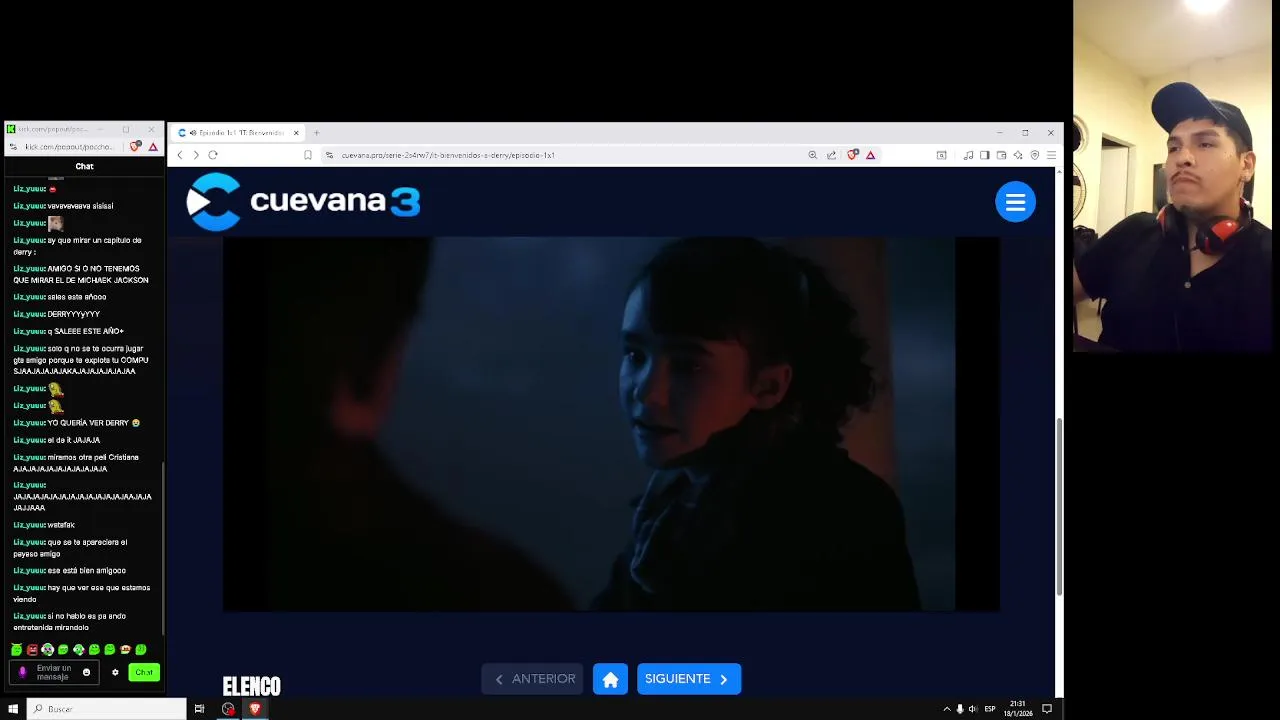1280x720 pixels.
Task: Open Brave browser from the taskbar
Action: [x=255, y=709]
